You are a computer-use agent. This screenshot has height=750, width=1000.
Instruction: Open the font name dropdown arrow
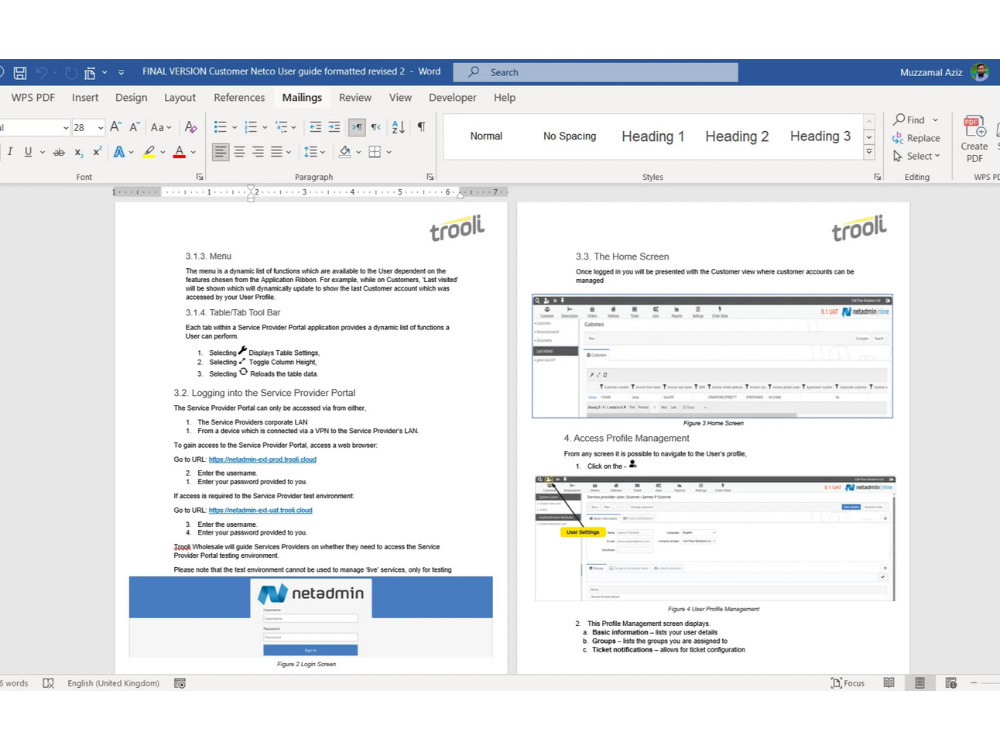point(66,128)
